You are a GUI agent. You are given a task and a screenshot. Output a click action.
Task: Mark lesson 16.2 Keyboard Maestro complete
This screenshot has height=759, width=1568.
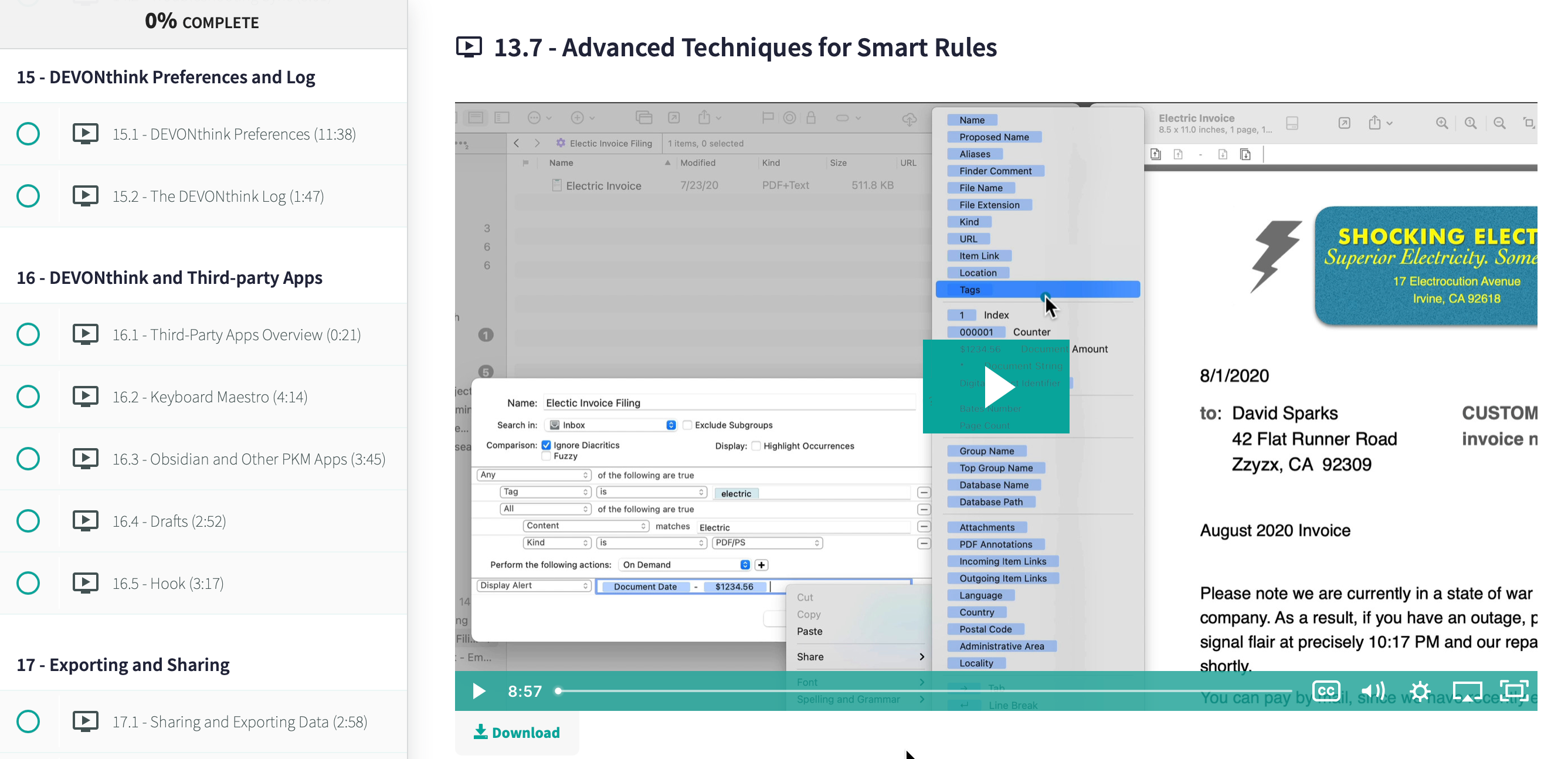point(28,397)
